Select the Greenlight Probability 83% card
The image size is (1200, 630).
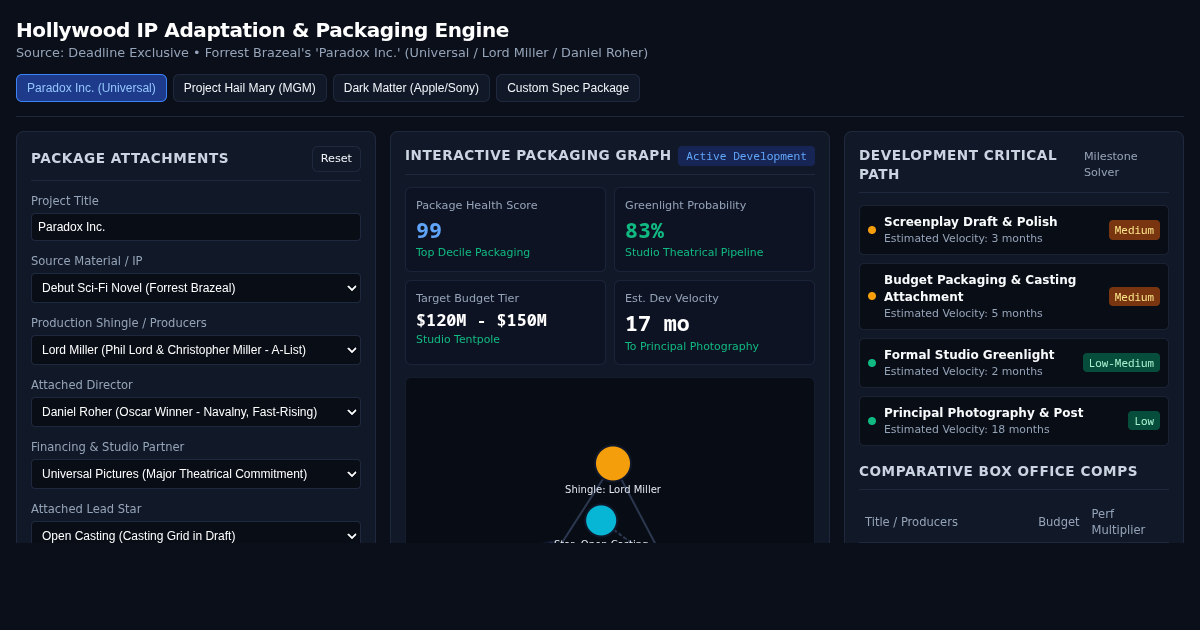714,229
